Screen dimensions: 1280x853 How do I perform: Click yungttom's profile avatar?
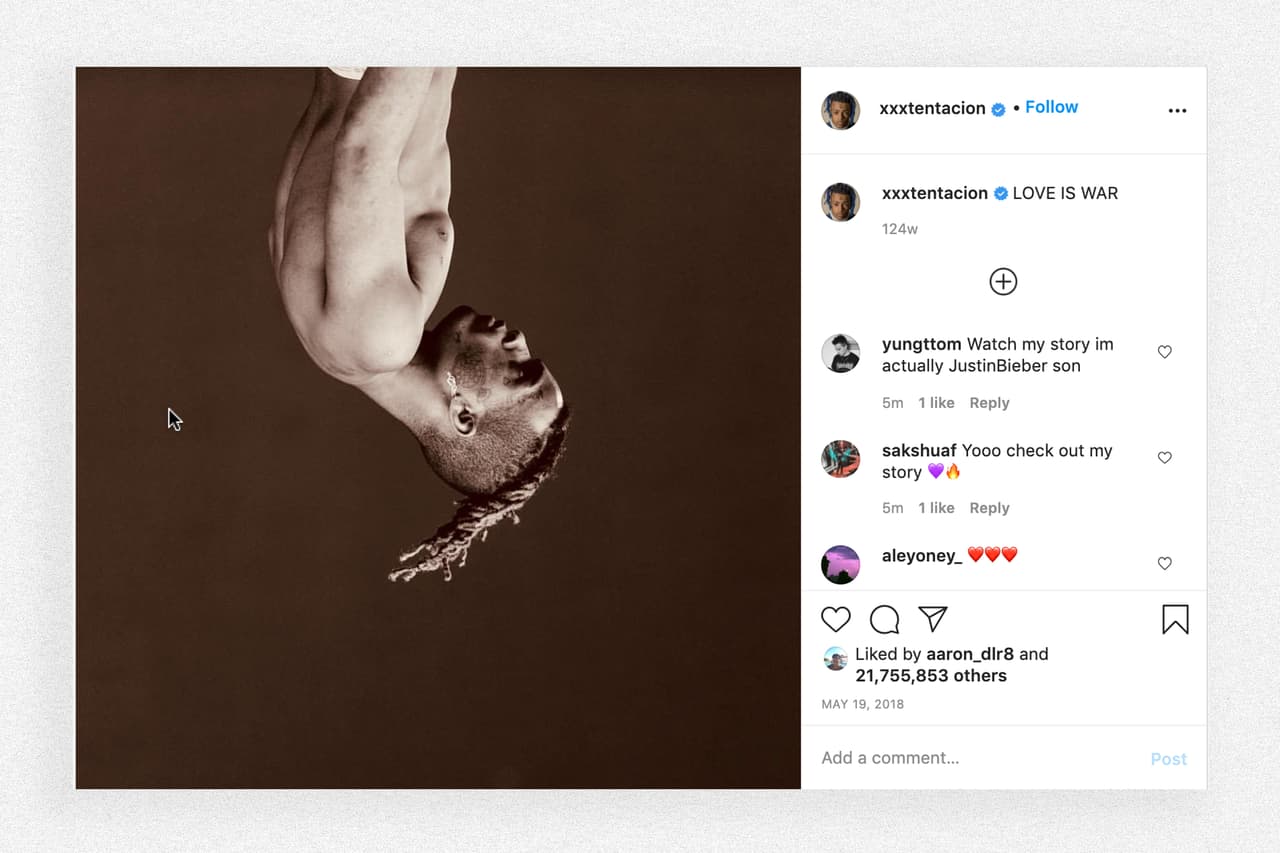840,353
